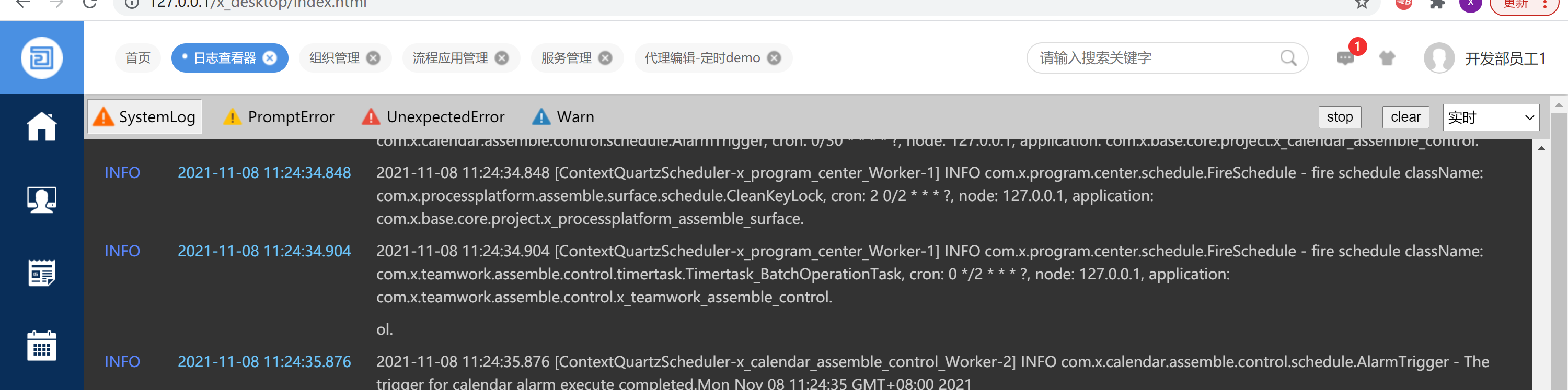
Task: Close the 代理编辑-定时demo tab
Action: point(774,58)
